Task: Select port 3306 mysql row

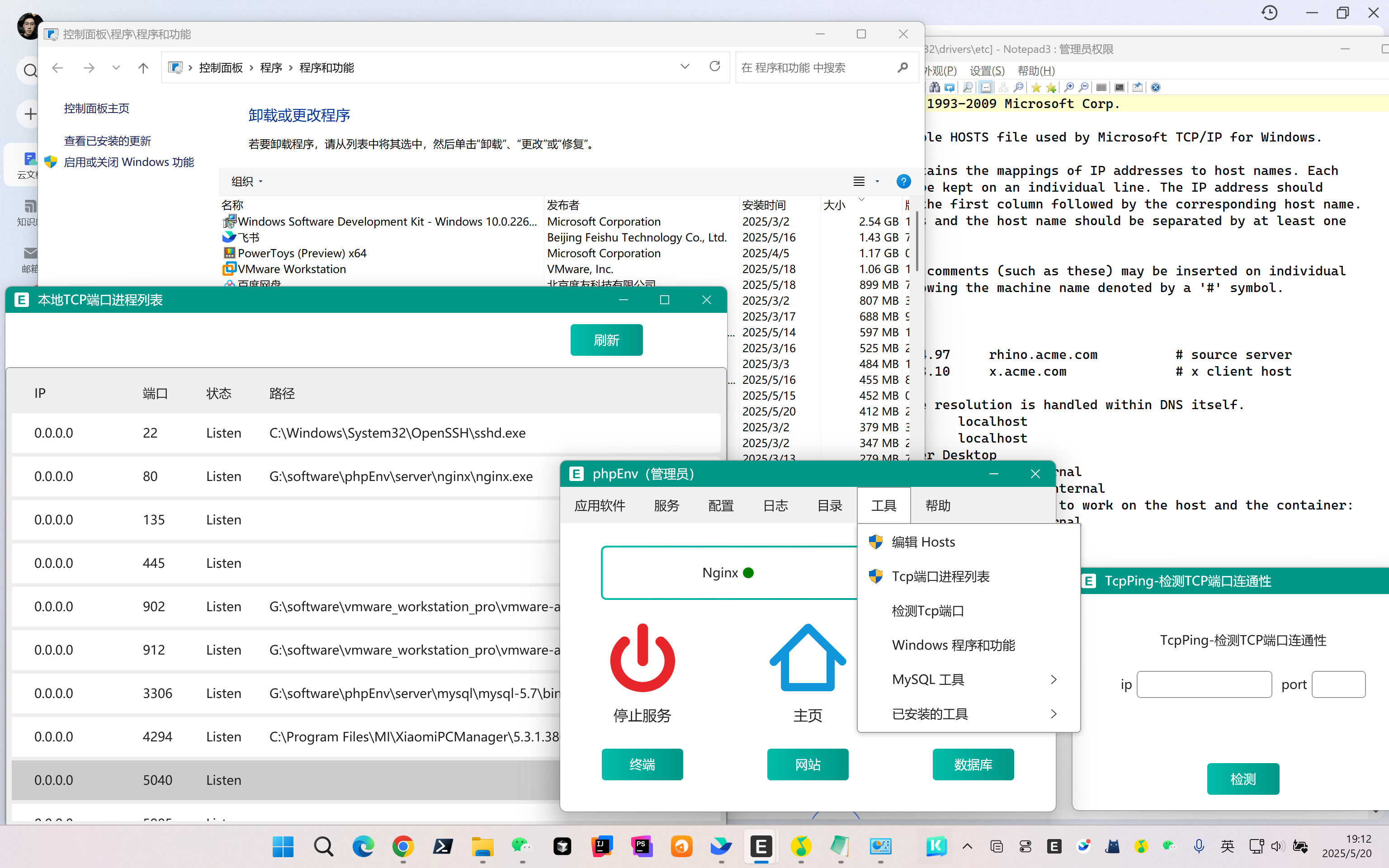Action: (x=286, y=693)
